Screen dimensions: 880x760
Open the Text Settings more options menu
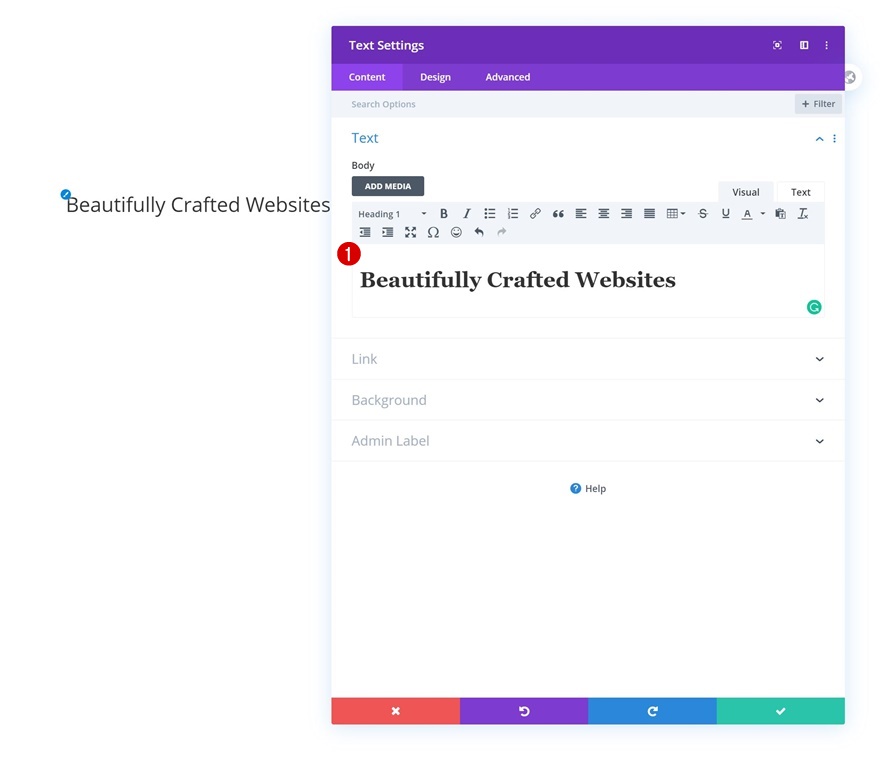(x=827, y=45)
